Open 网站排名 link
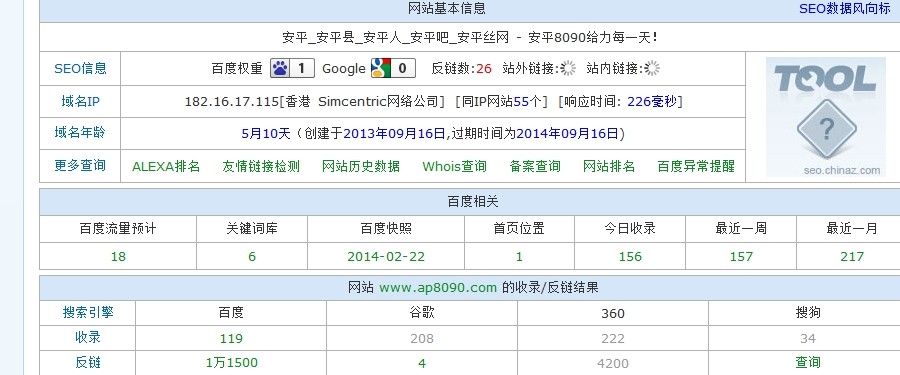 [609, 167]
